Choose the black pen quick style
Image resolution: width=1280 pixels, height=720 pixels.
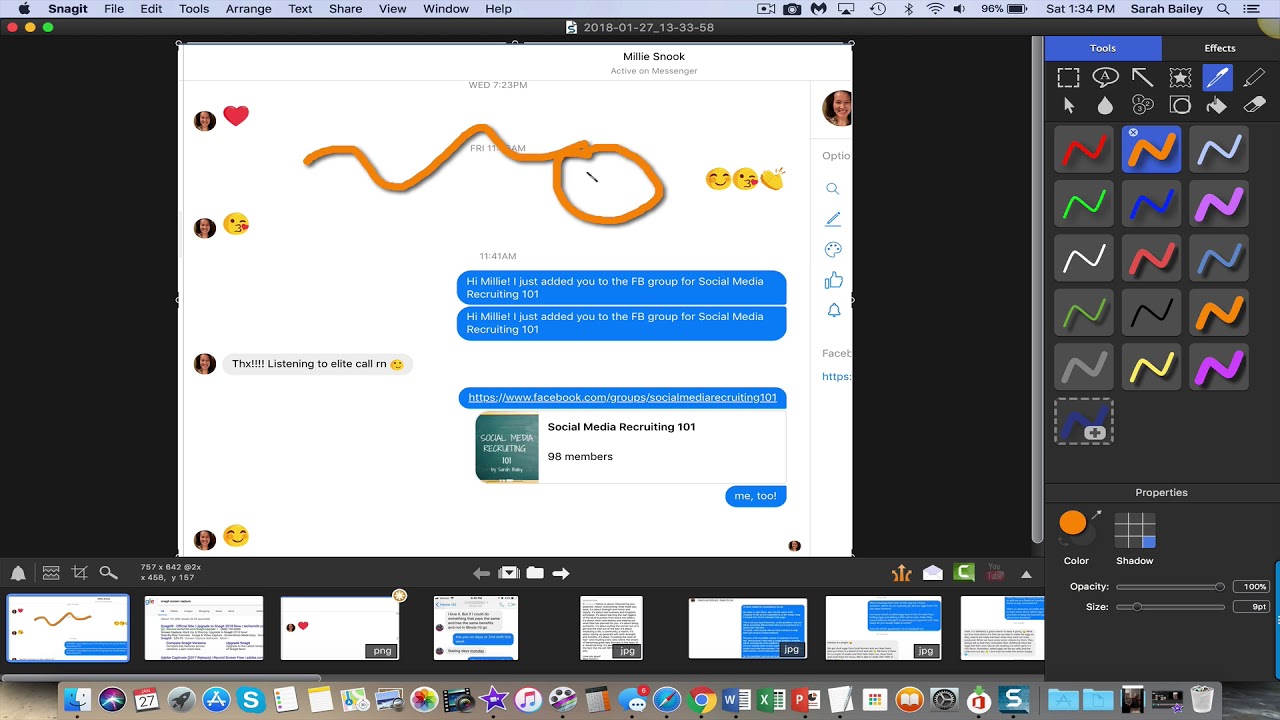pyautogui.click(x=1151, y=313)
